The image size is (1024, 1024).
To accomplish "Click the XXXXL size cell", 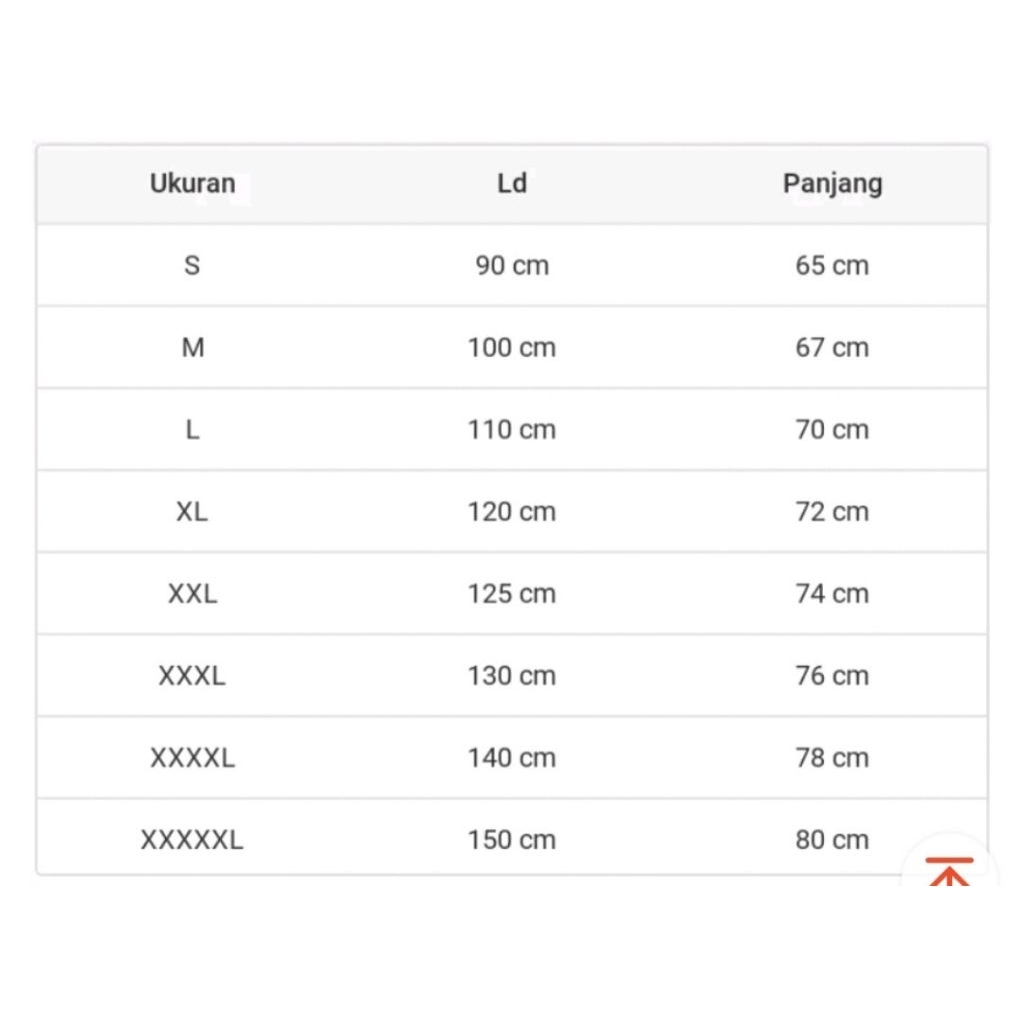I will pos(193,758).
